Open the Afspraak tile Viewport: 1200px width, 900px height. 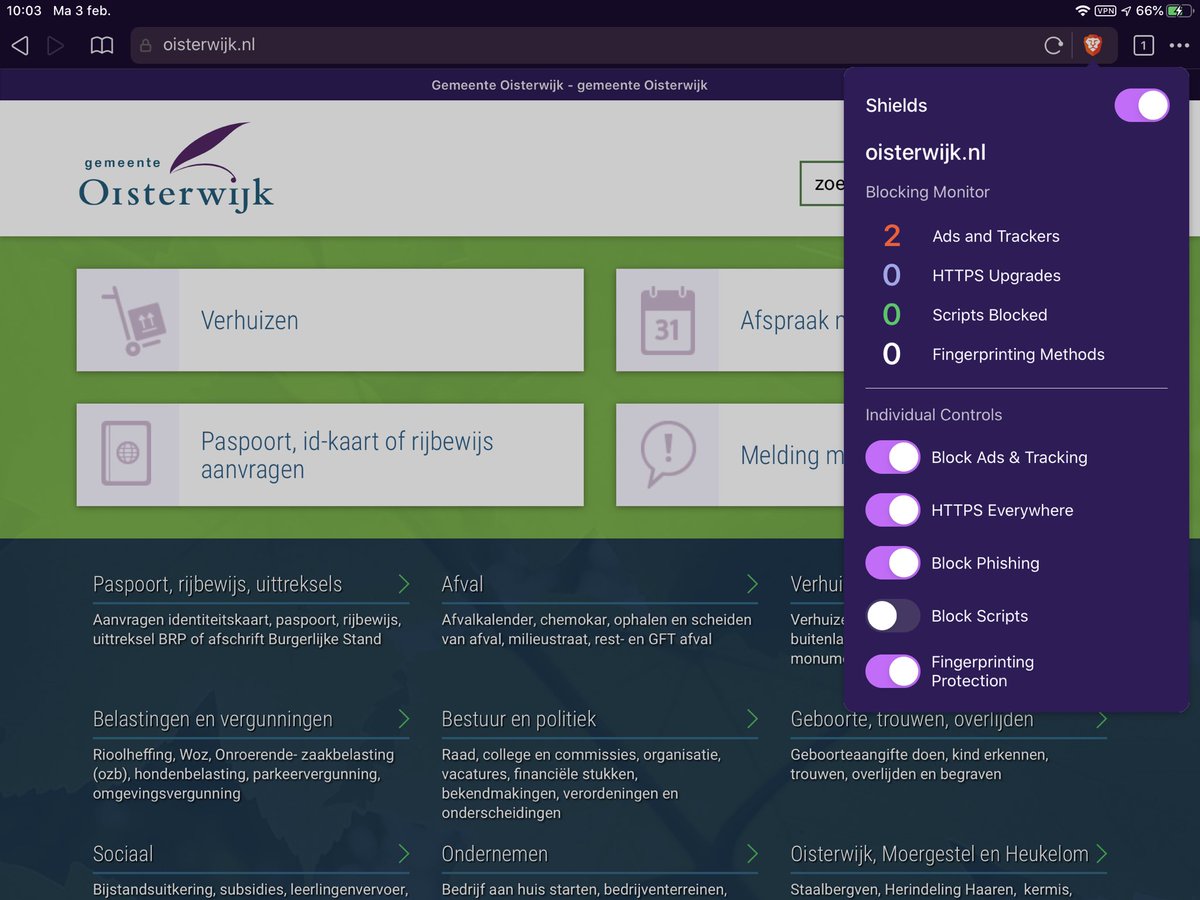click(730, 320)
